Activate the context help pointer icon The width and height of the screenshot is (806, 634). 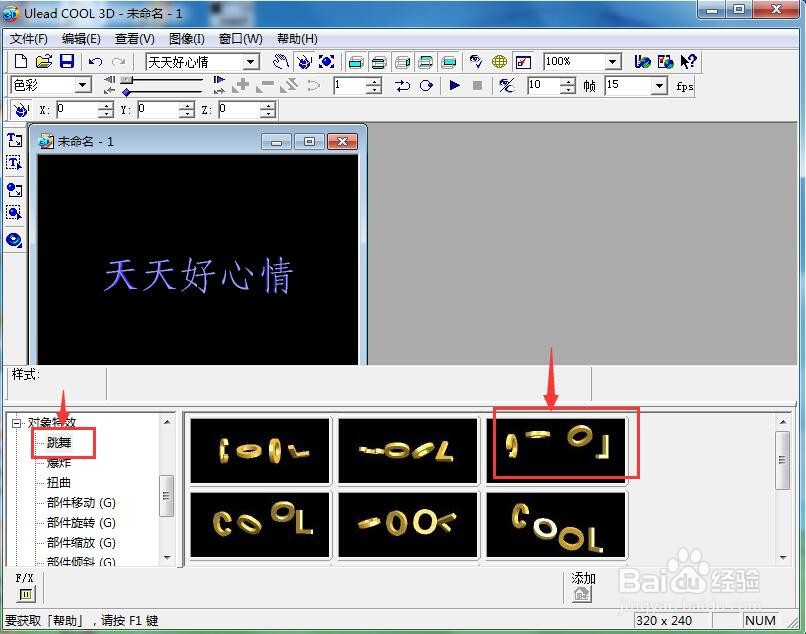pos(688,62)
